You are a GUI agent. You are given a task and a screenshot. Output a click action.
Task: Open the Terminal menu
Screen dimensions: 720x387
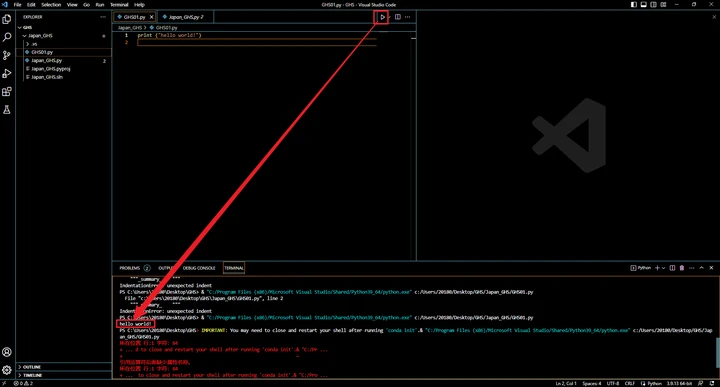119,5
